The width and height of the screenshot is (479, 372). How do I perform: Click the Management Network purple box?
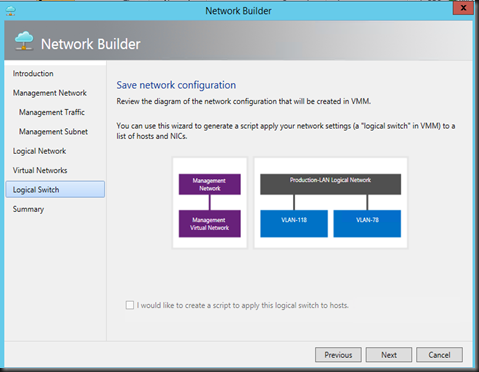tap(210, 184)
